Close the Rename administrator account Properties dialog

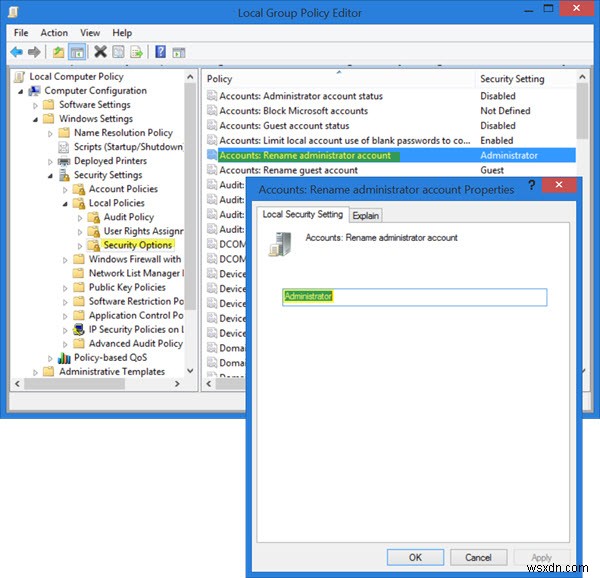pos(559,185)
